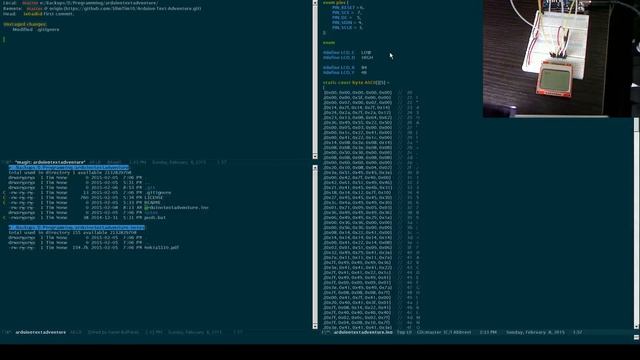The width and height of the screenshot is (640, 360).
Task: Click the right code window scrollbar thumb
Action: 636,125
